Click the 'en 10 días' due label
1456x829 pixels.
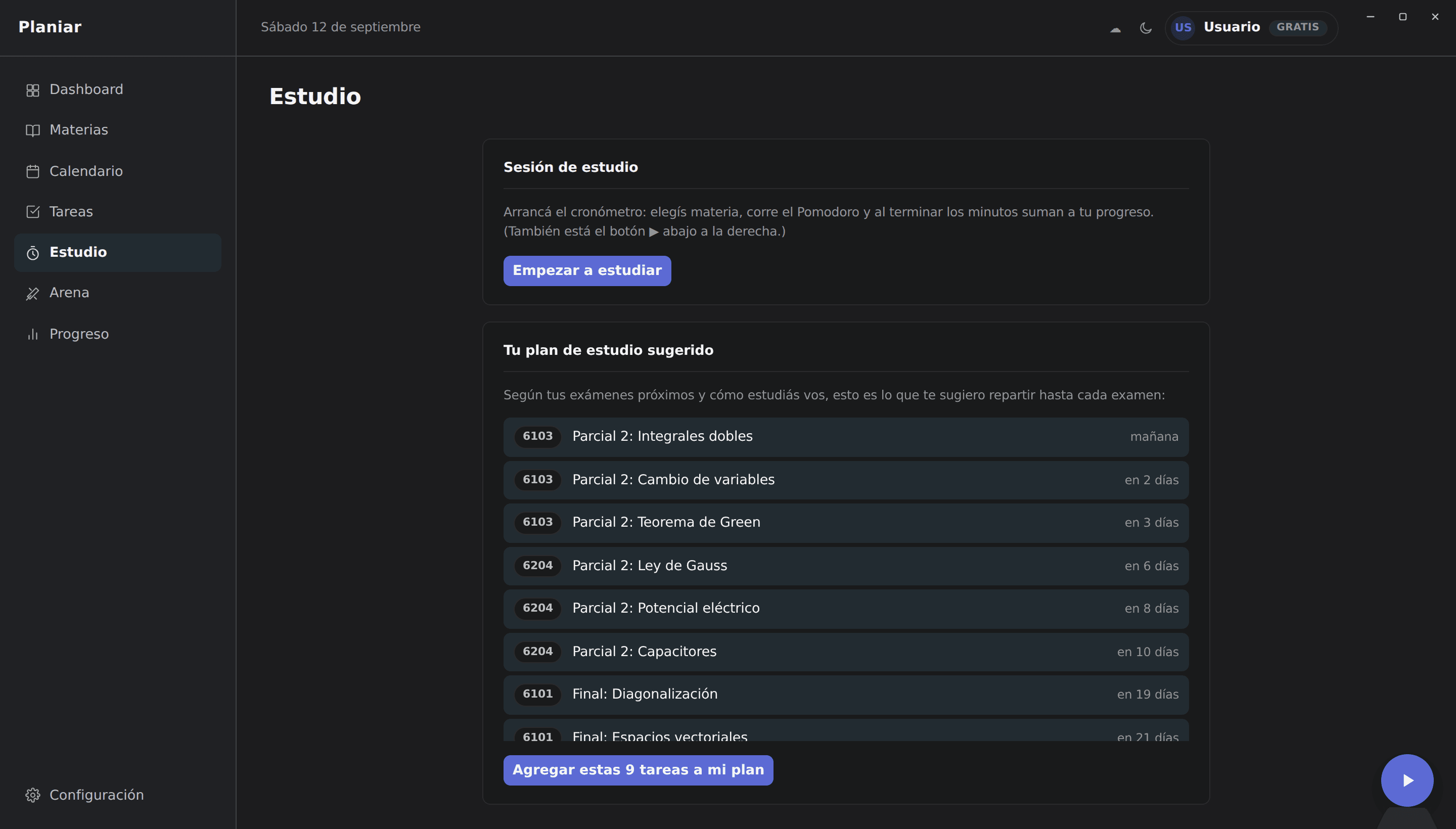(x=1148, y=653)
